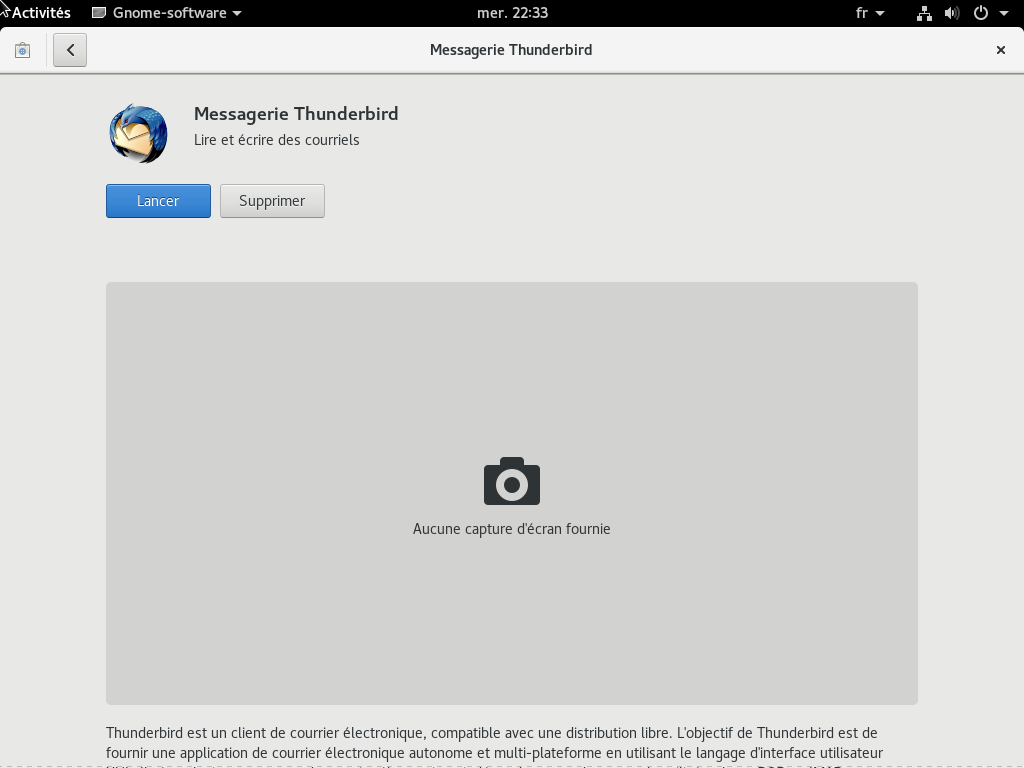Image resolution: width=1024 pixels, height=768 pixels.
Task: Click the camera placeholder icon
Action: pyautogui.click(x=512, y=481)
